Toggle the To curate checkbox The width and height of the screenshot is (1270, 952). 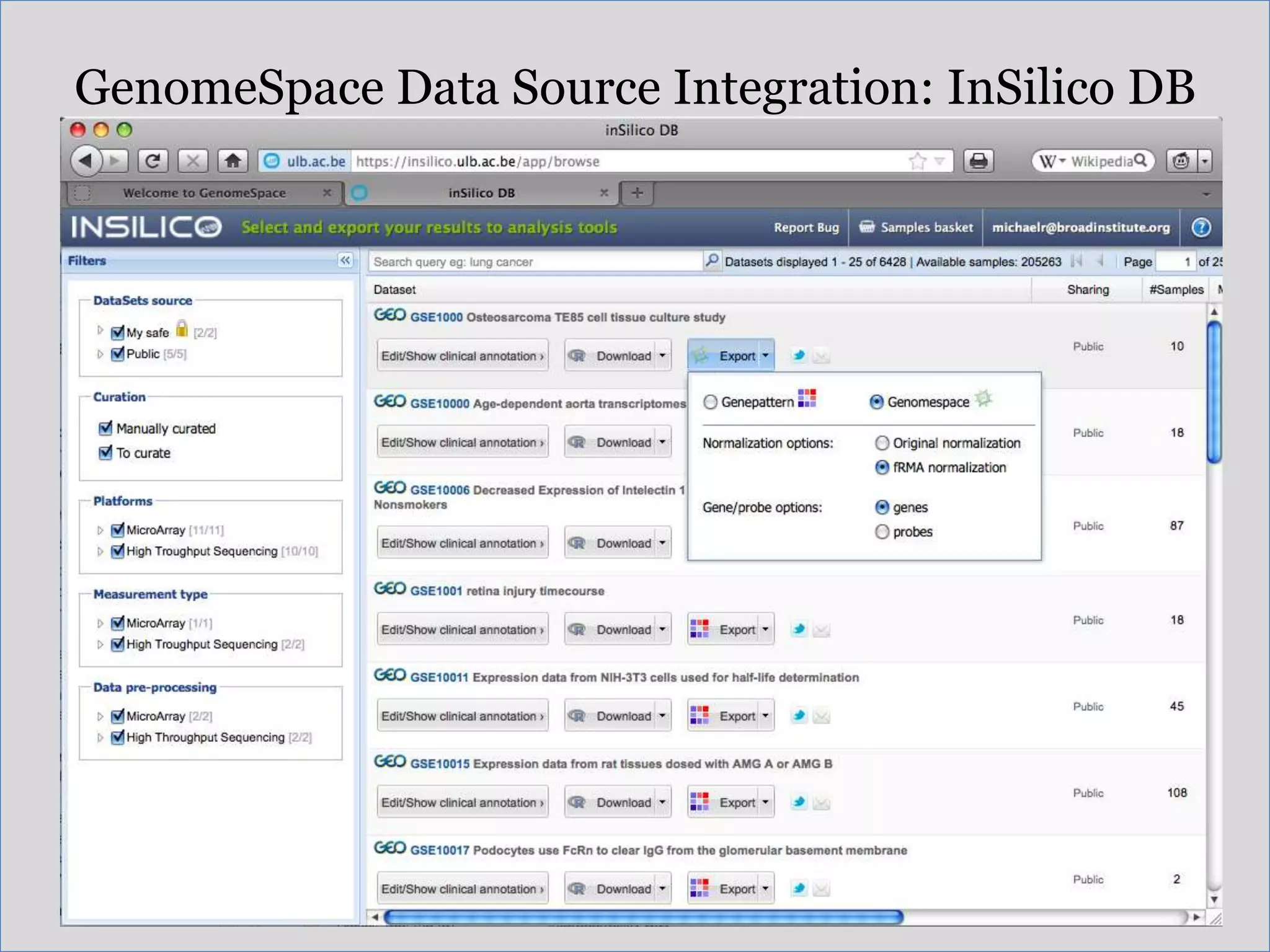(x=105, y=452)
